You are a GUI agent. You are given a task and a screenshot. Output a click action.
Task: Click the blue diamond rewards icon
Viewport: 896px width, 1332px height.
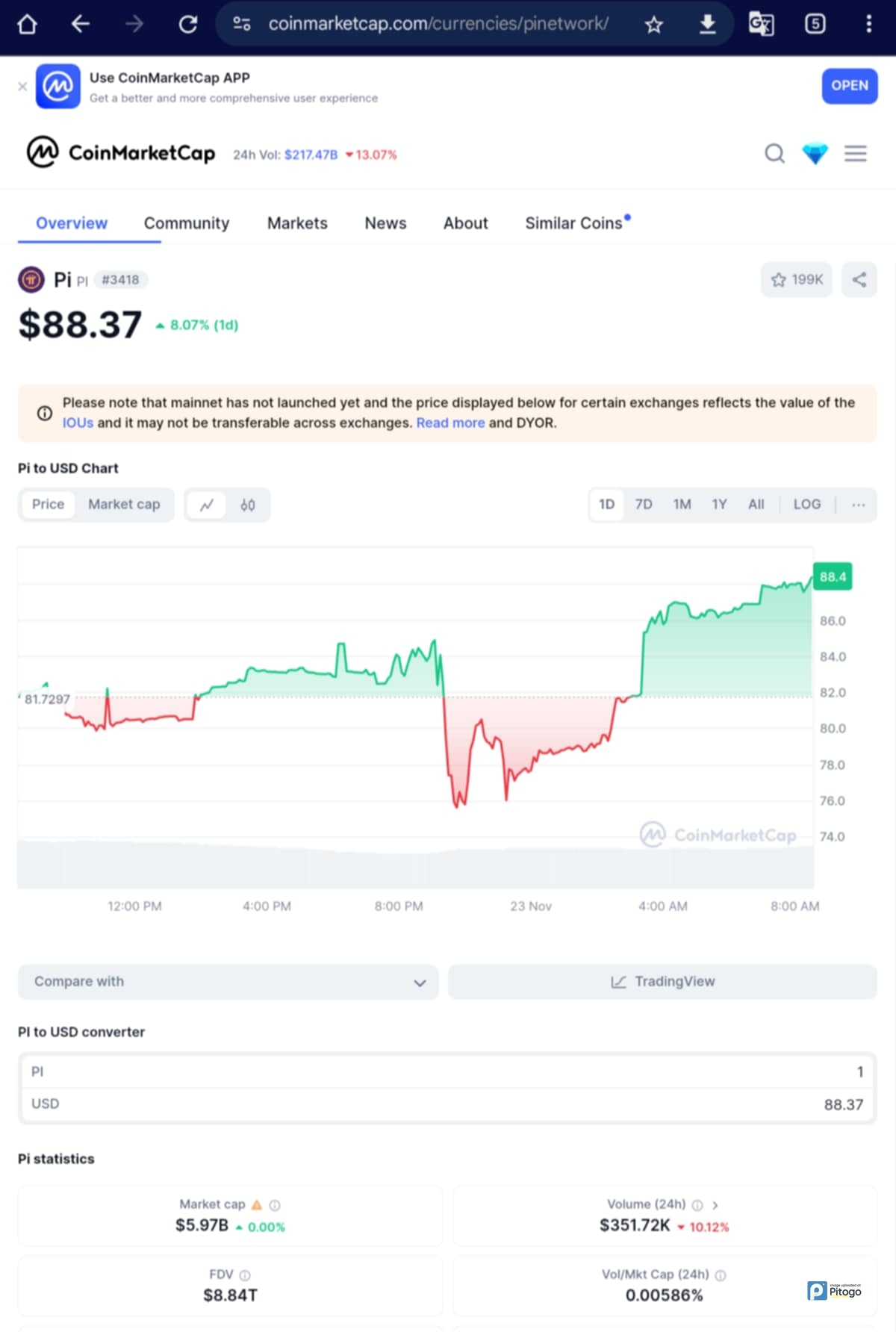point(815,154)
